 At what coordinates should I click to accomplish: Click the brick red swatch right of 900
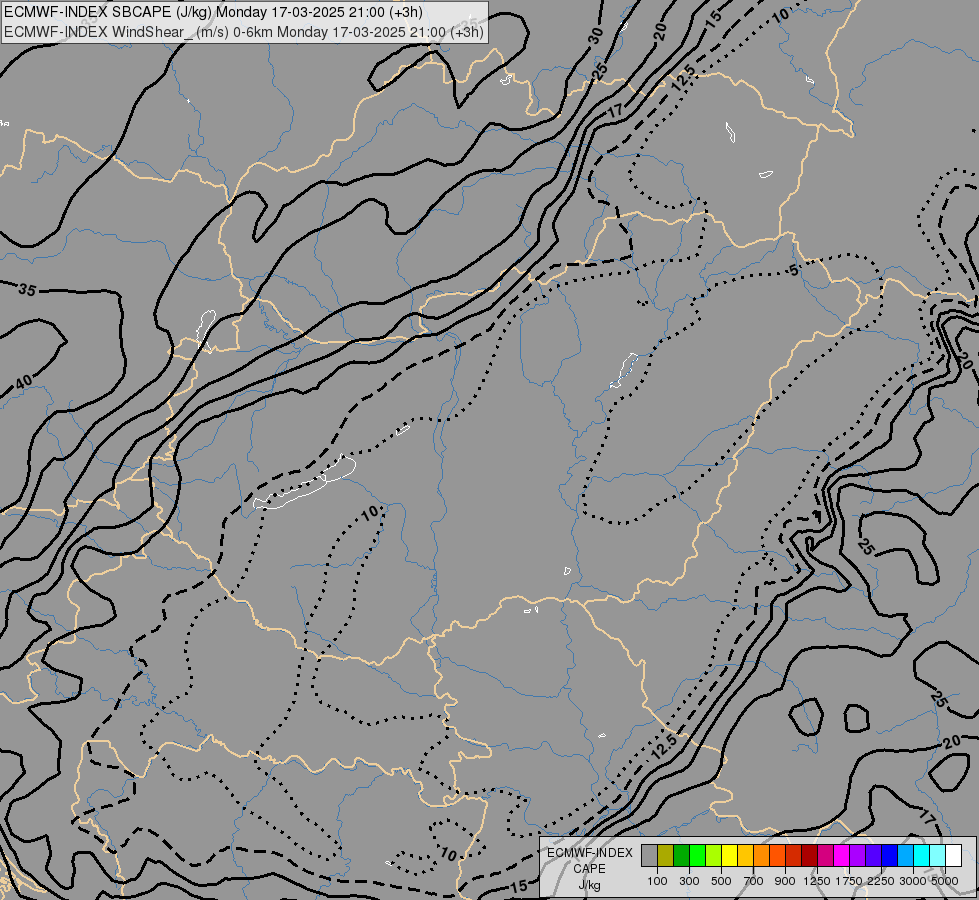(x=794, y=855)
